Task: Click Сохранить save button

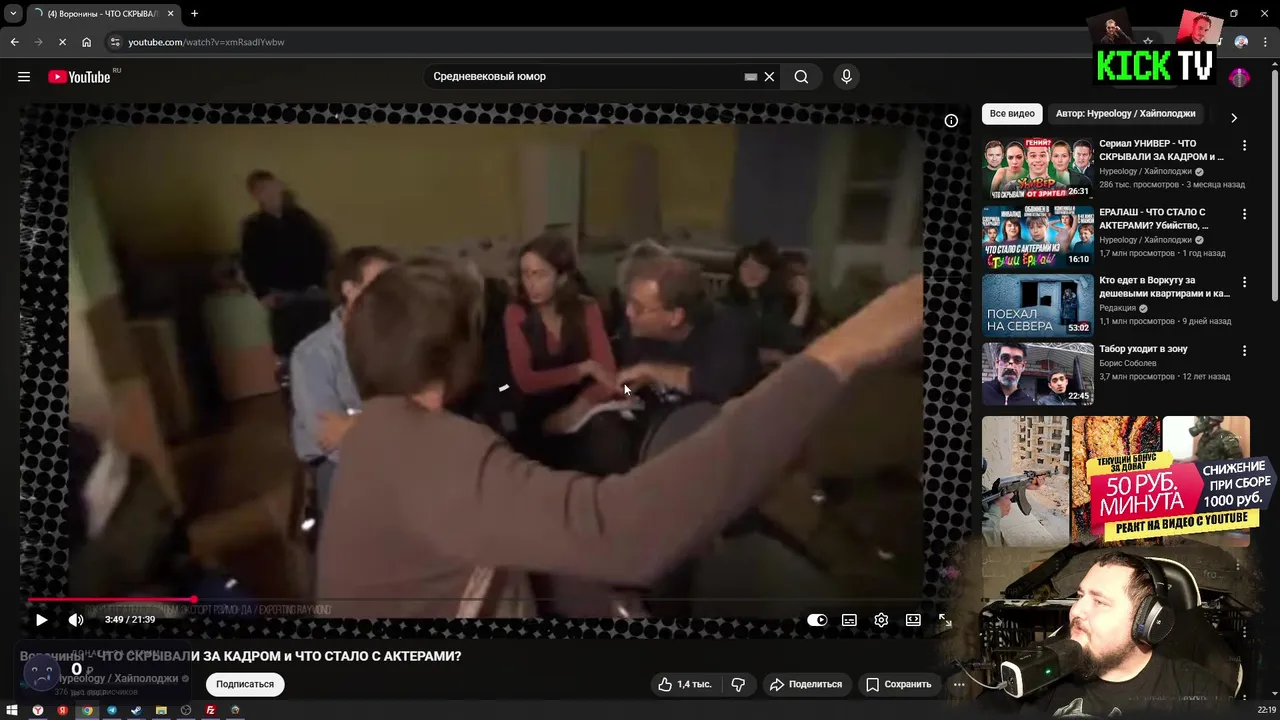Action: point(898,684)
